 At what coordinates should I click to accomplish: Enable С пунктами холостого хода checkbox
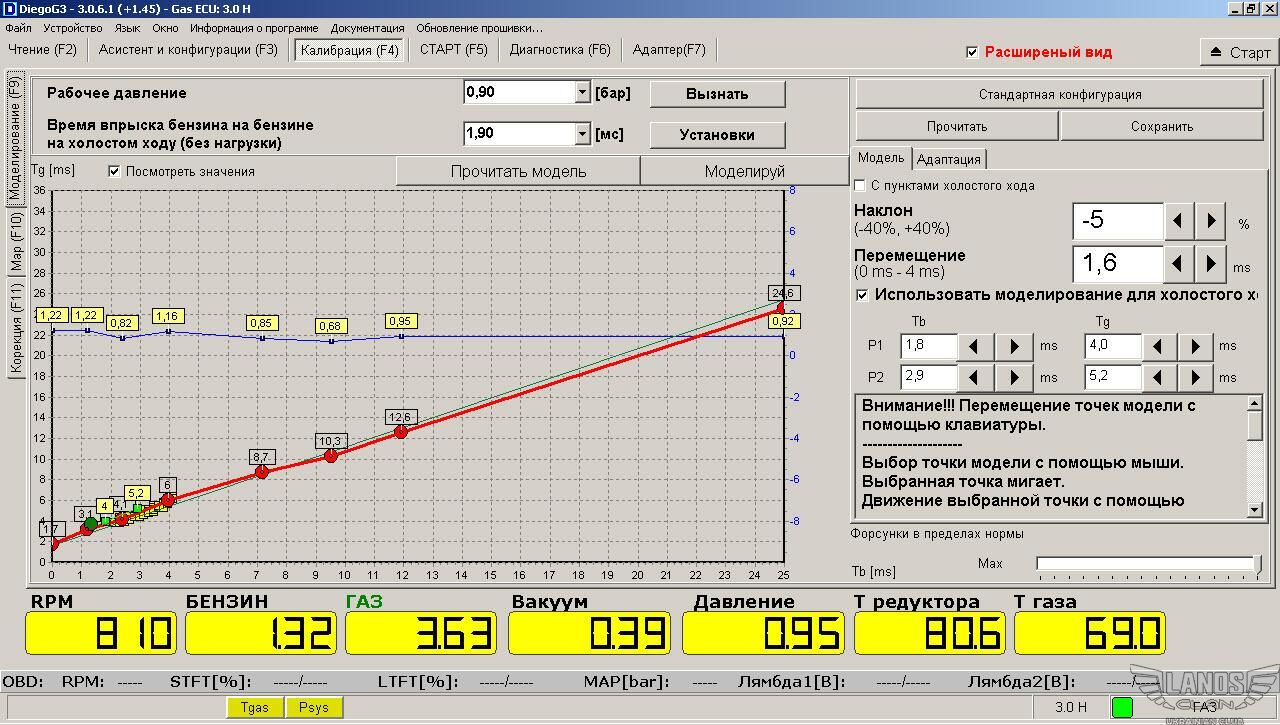[x=860, y=186]
